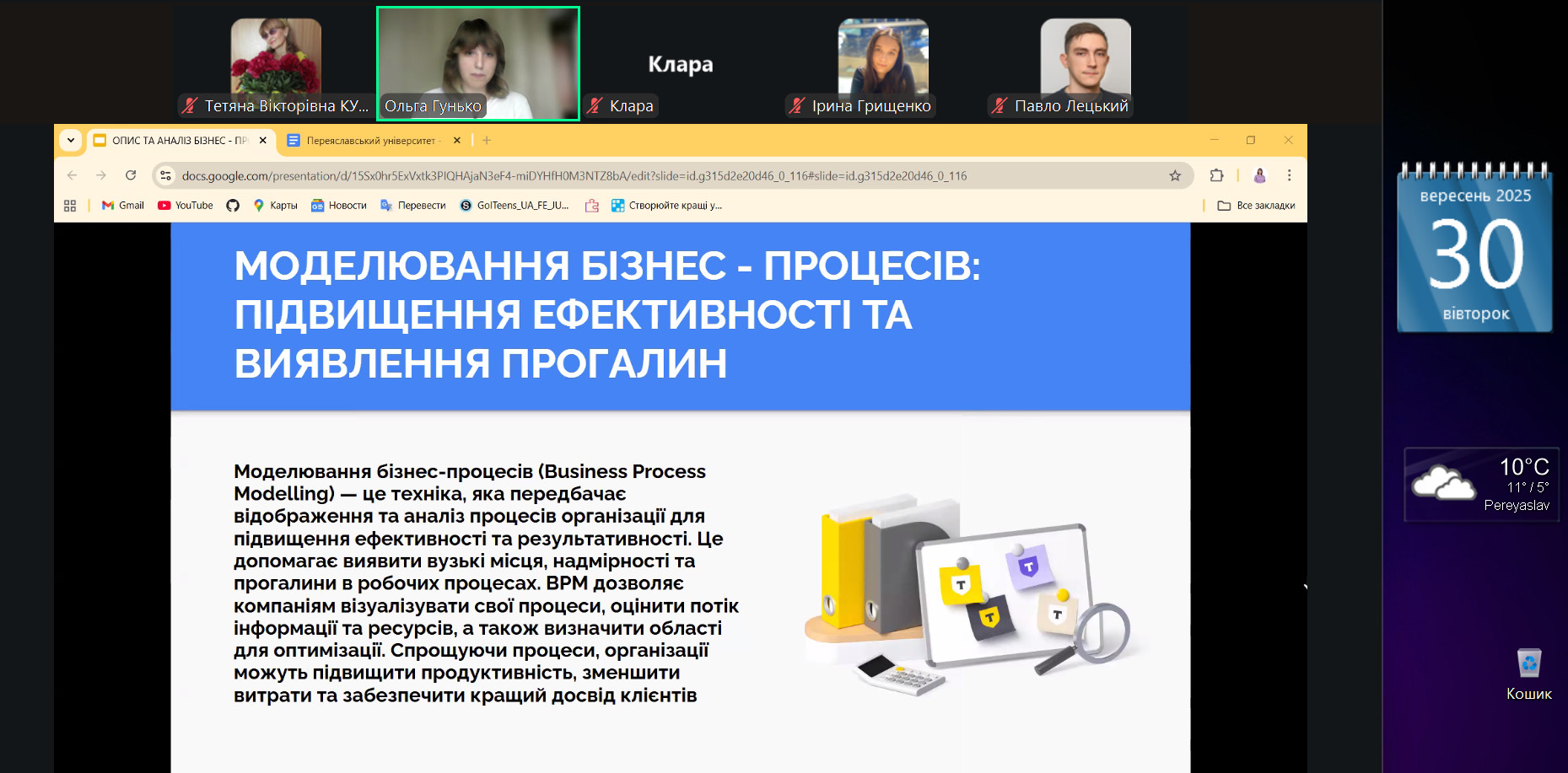Click the address bar URL field
This screenshot has width=1568, height=773.
click(574, 176)
